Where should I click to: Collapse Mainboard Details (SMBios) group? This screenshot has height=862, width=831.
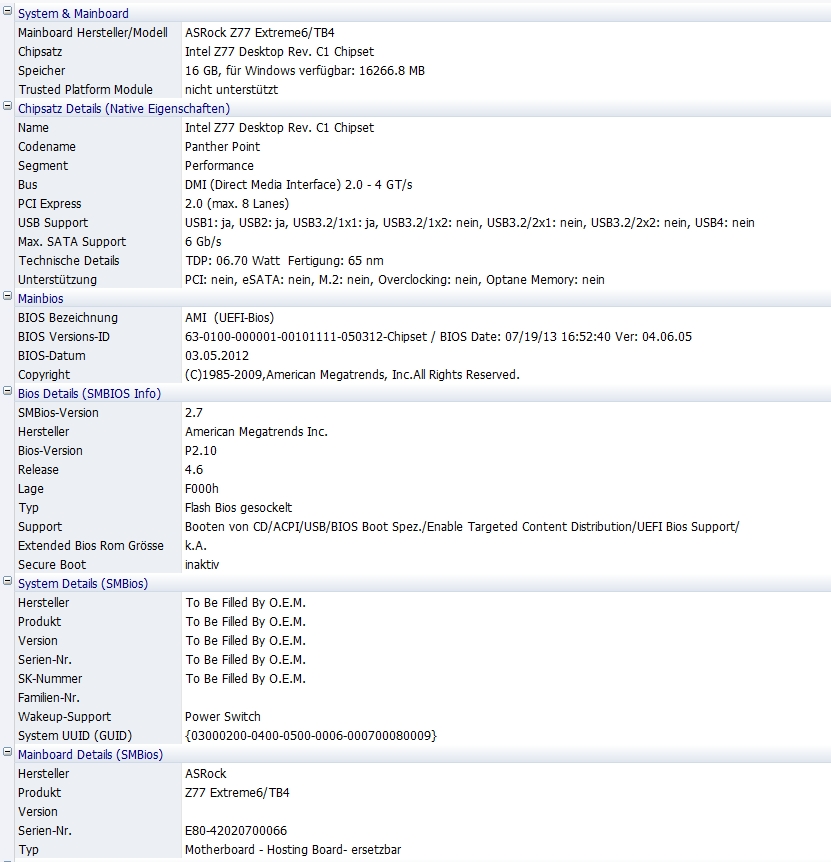[8, 752]
